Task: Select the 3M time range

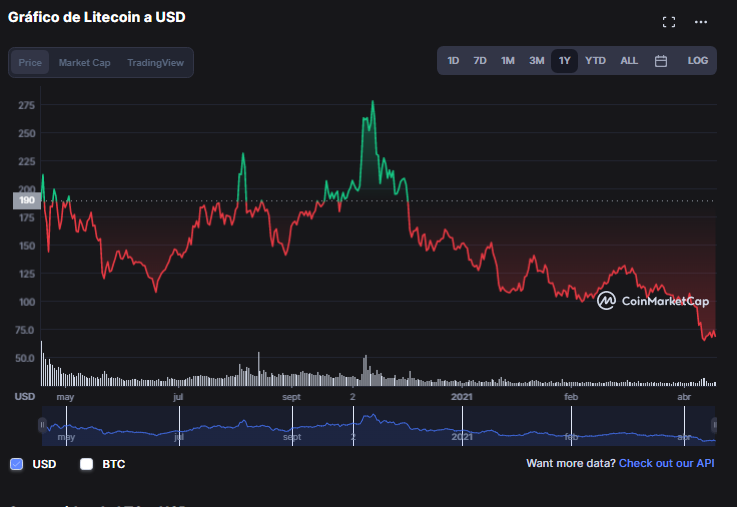Action: 536,61
